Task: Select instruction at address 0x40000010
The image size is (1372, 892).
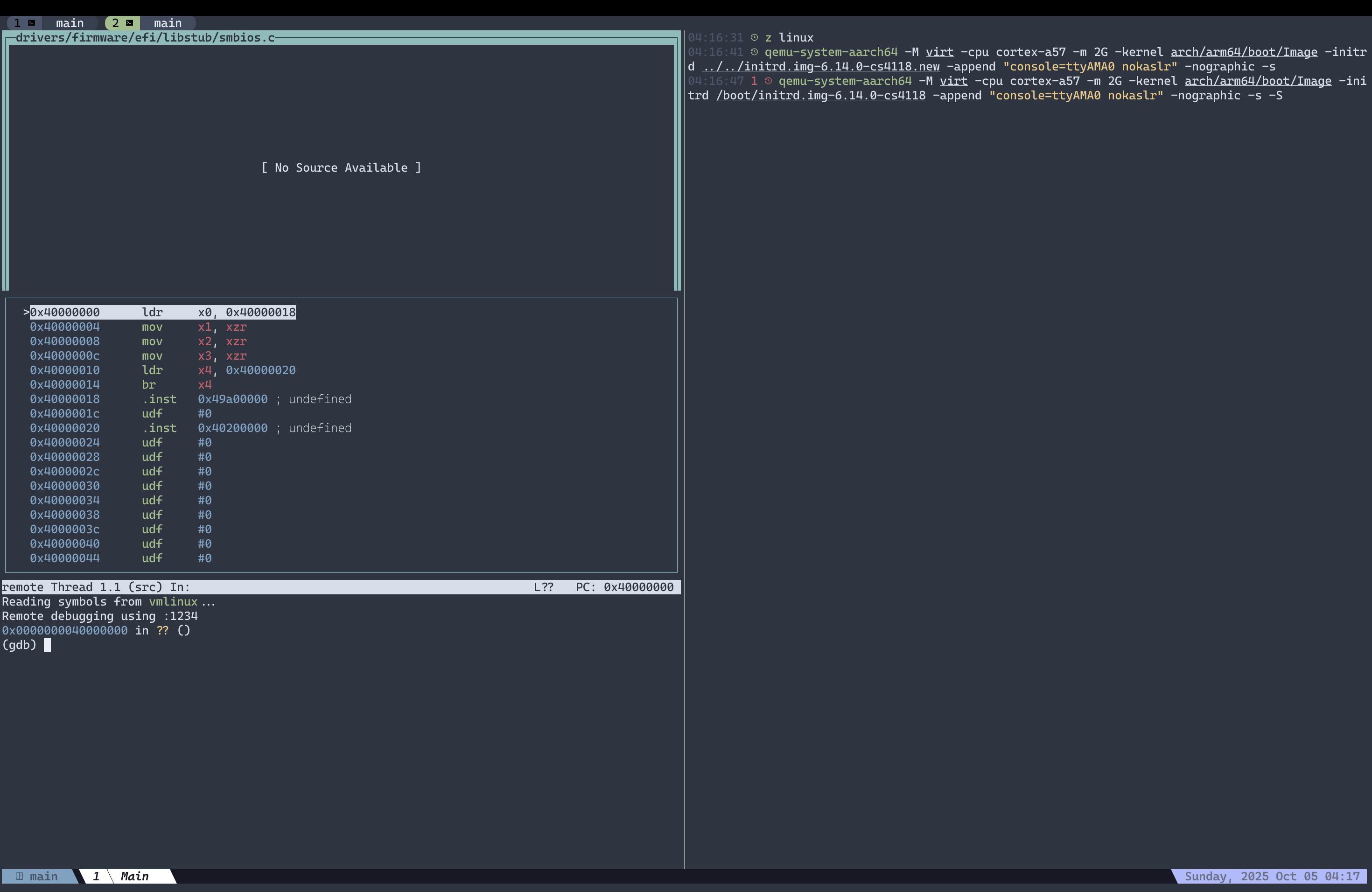Action: pyautogui.click(x=64, y=370)
